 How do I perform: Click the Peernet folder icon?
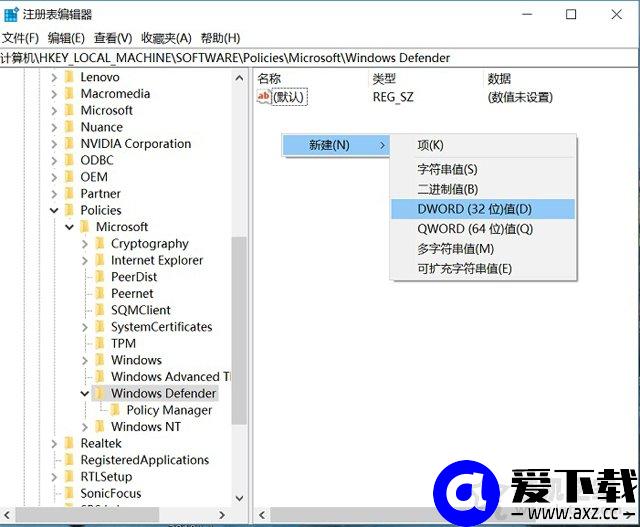point(100,294)
